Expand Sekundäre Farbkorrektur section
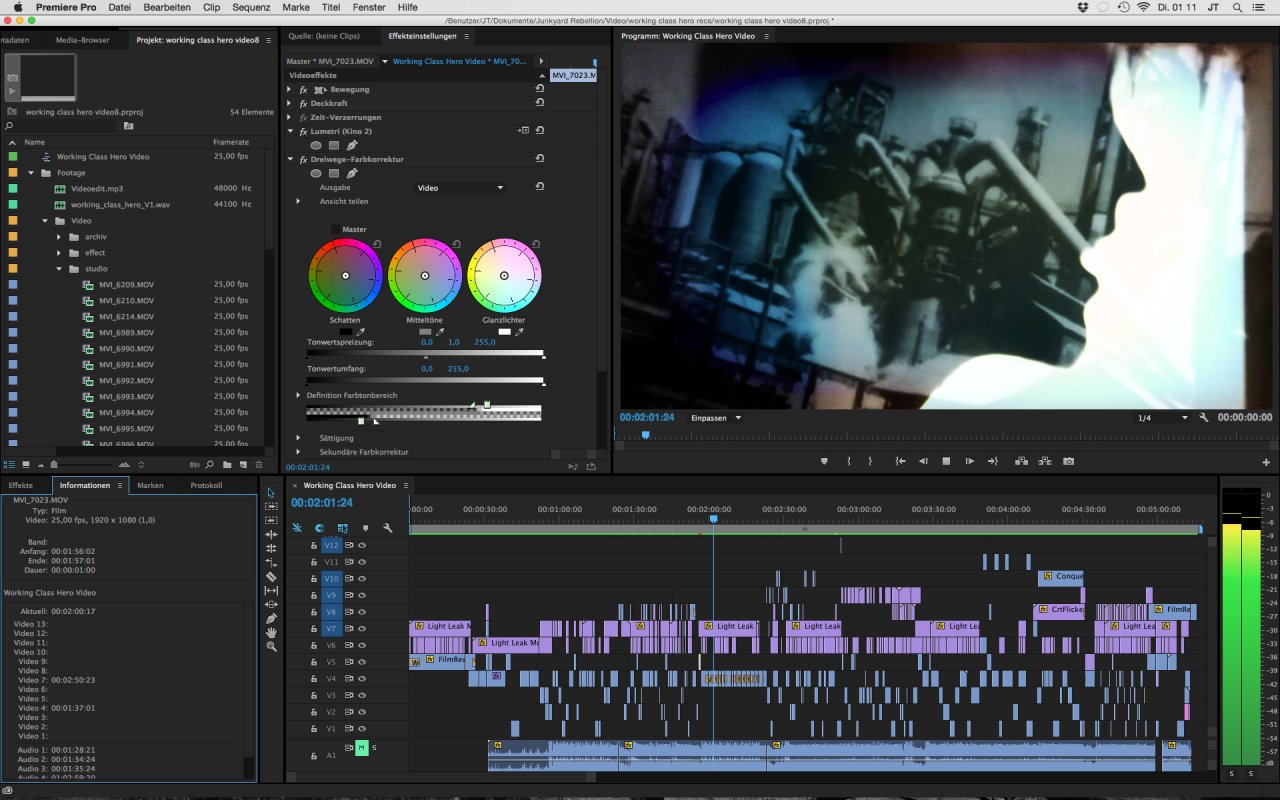The image size is (1280, 800). coord(298,452)
